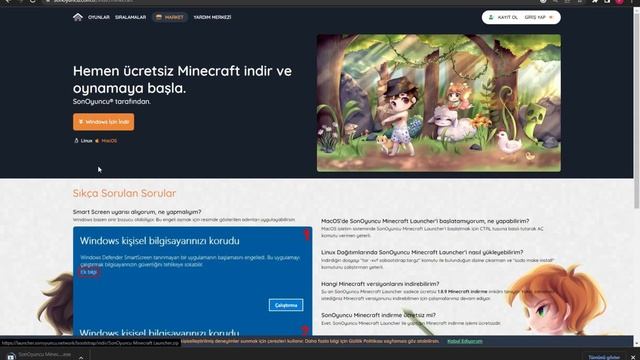640x360 pixels.
Task: Open the MARKET menu item
Action: (170, 17)
